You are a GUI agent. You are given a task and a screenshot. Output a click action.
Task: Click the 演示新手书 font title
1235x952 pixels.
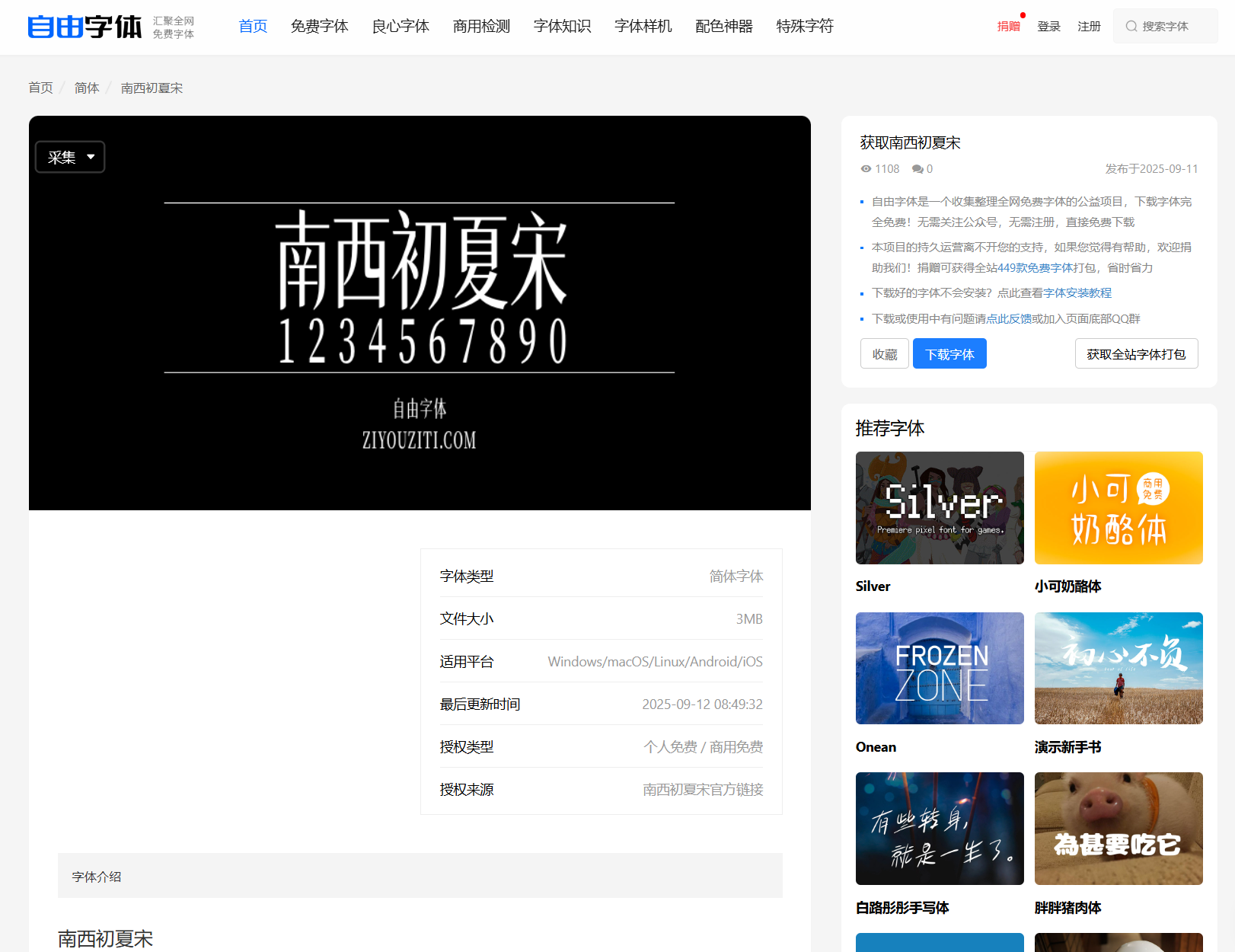pos(1067,747)
